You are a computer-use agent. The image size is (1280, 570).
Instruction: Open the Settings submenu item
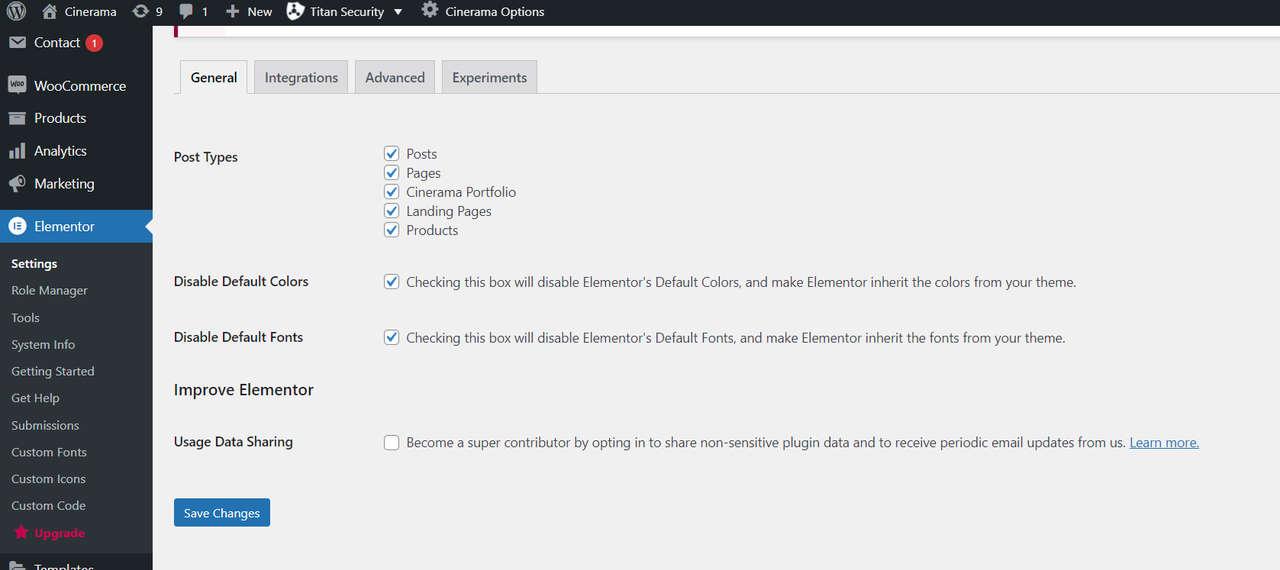pyautogui.click(x=34, y=264)
